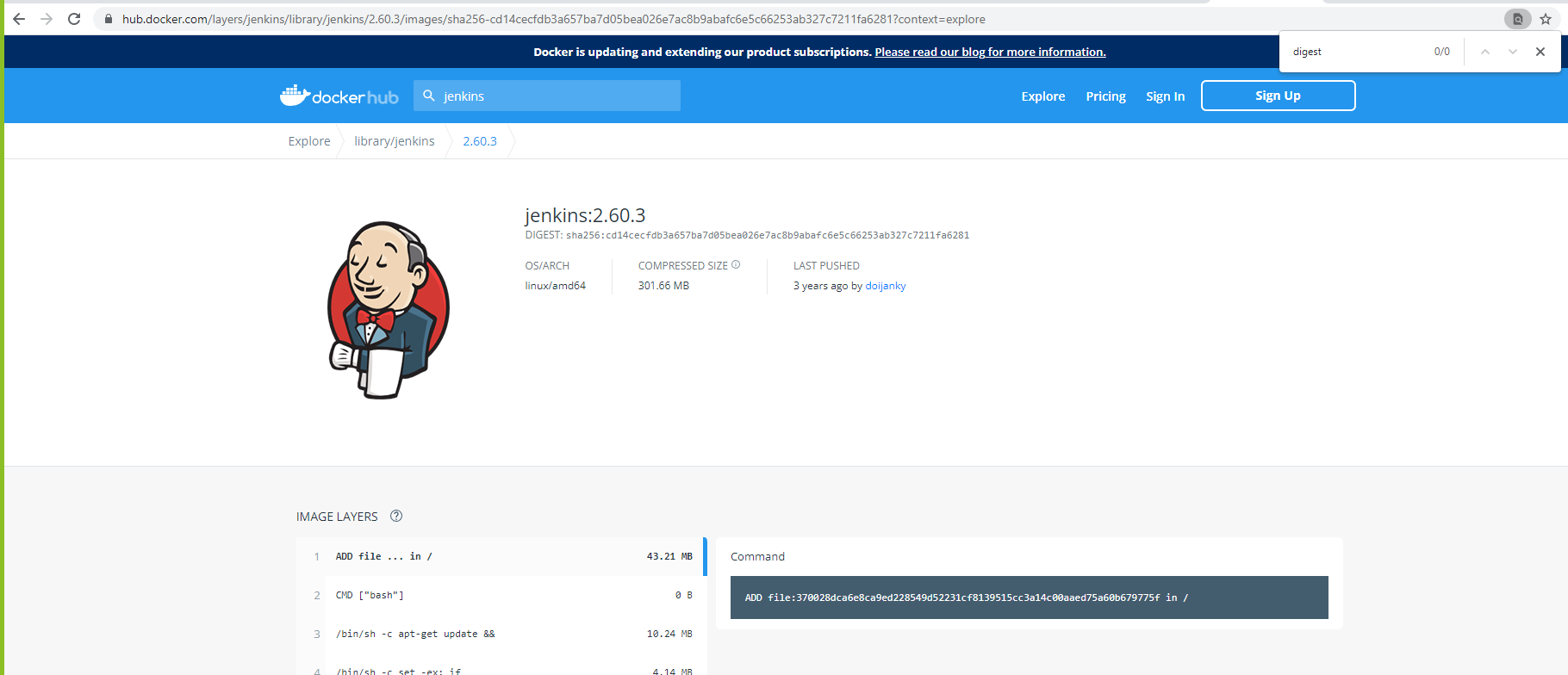This screenshot has width=1568, height=675.
Task: Click the Jenkins butler logo image
Action: [x=389, y=310]
